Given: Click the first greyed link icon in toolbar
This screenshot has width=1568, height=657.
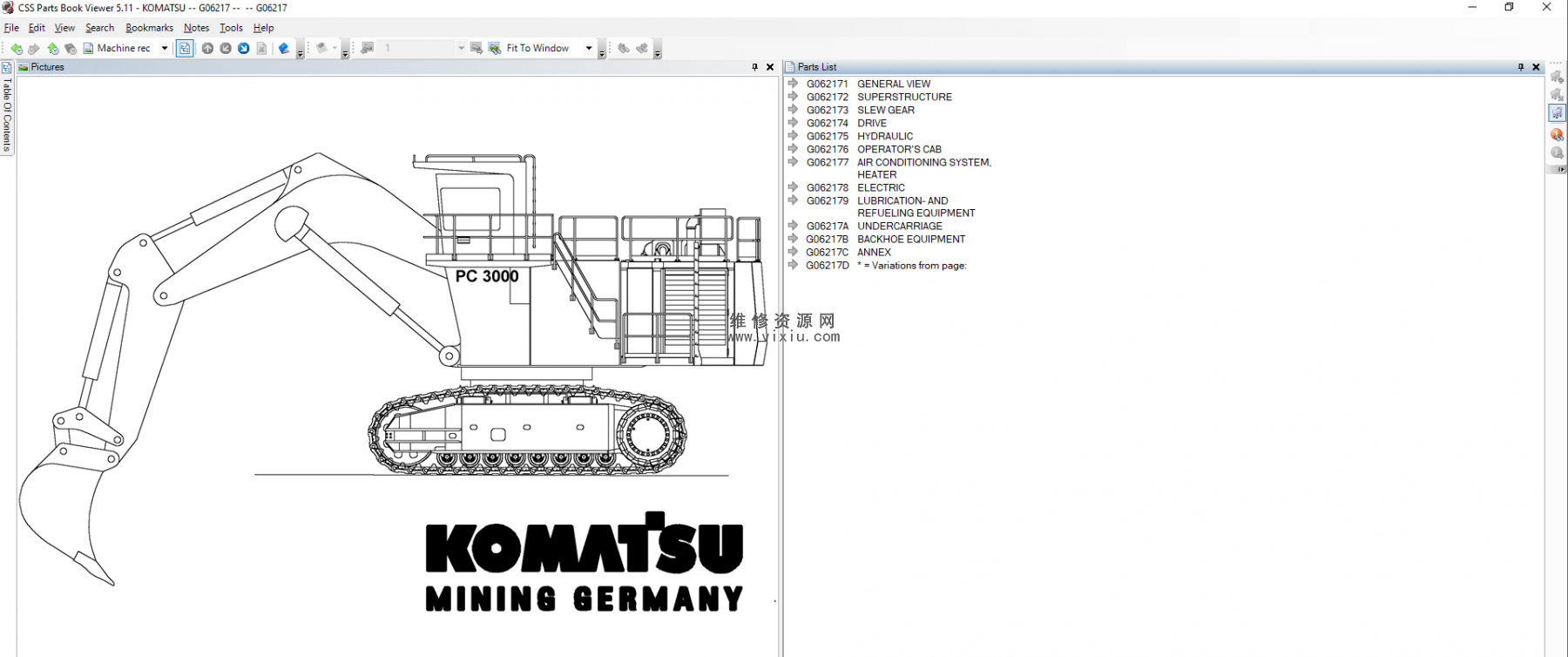Looking at the screenshot, I should (x=624, y=49).
